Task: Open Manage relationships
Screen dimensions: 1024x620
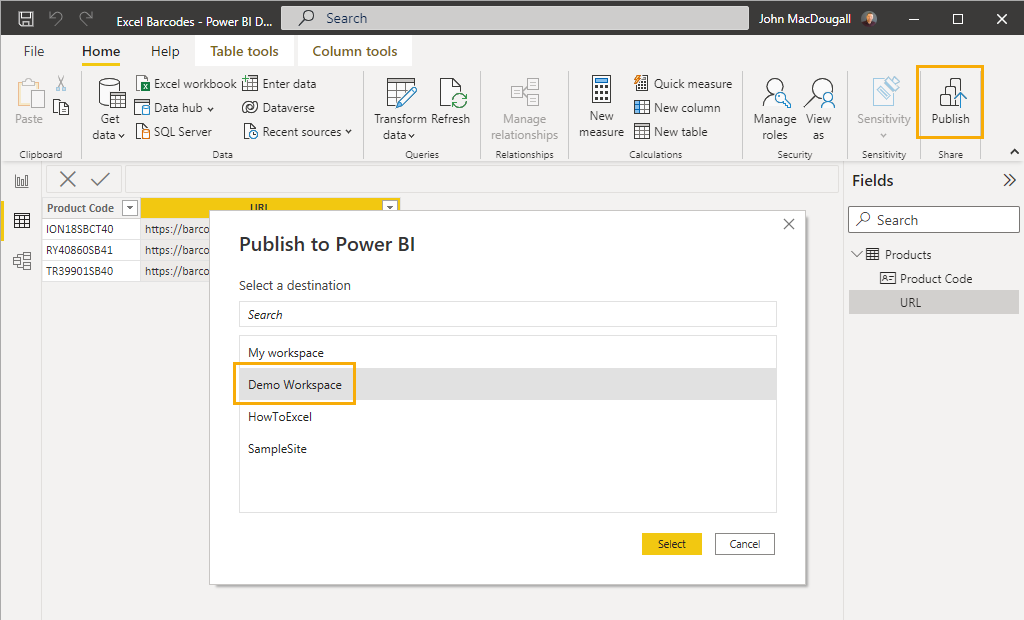Action: click(x=524, y=108)
